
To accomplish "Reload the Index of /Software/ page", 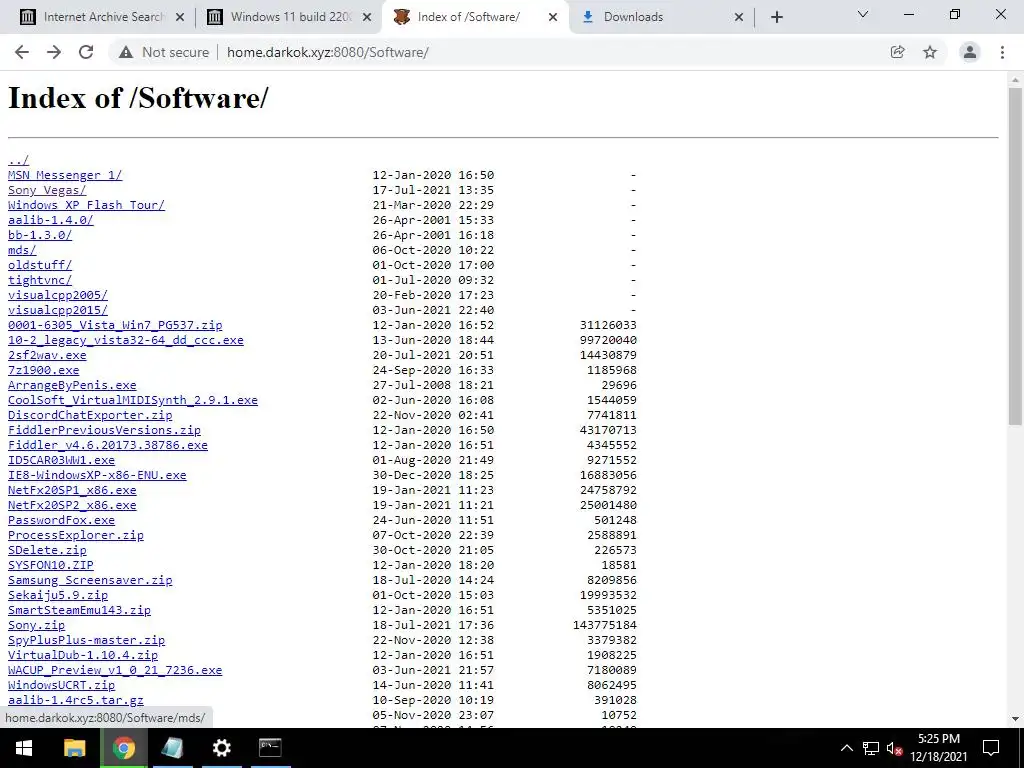I will (x=86, y=52).
